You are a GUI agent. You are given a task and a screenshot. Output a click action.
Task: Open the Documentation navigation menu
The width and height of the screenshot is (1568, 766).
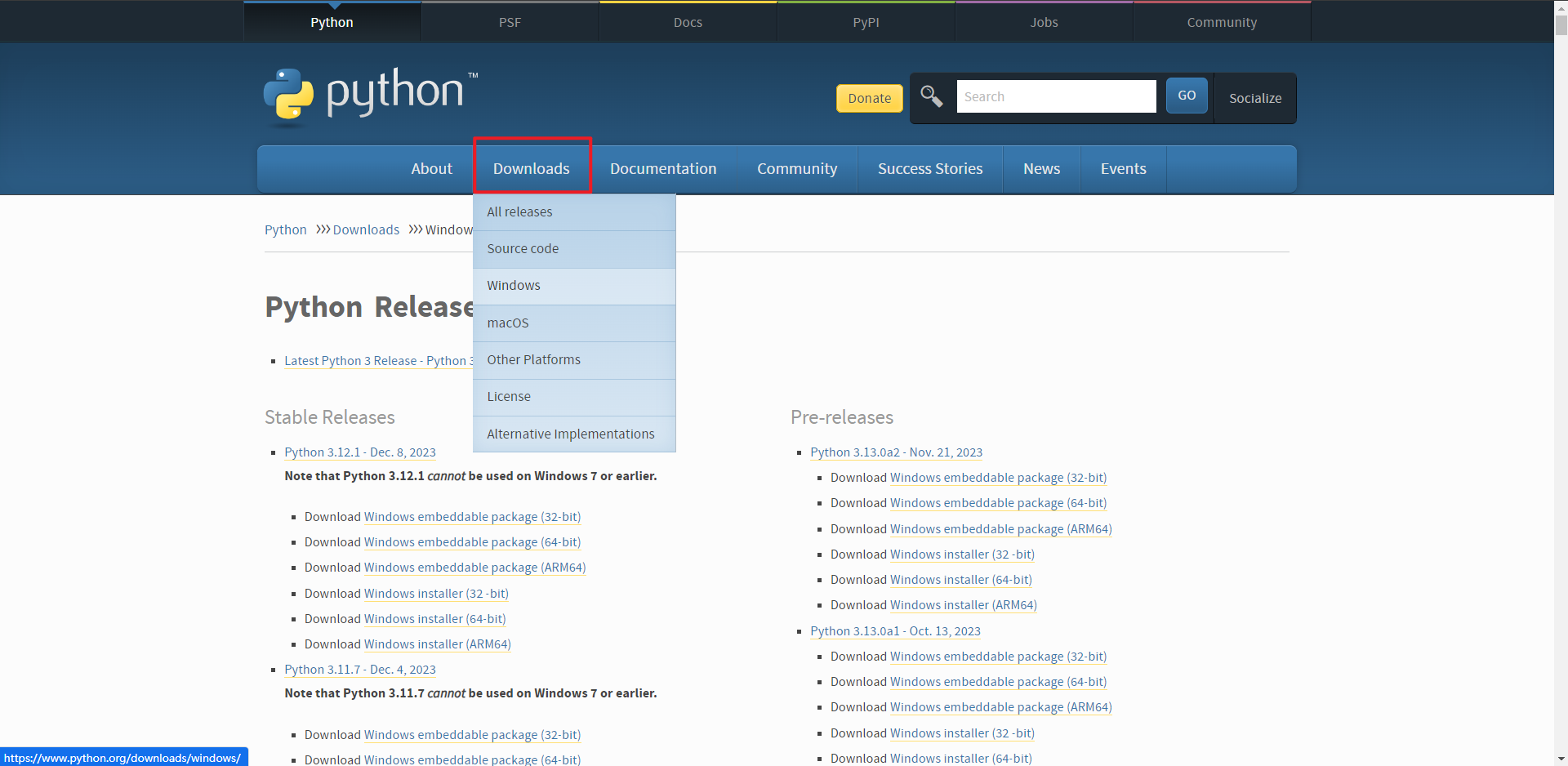663,168
